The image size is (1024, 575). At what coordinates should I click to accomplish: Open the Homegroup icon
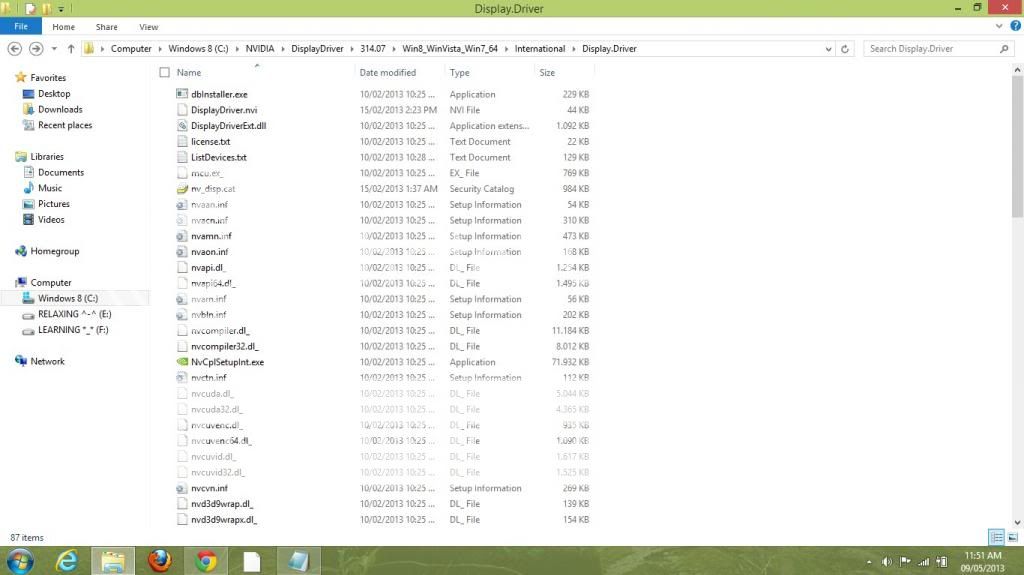[x=21, y=251]
